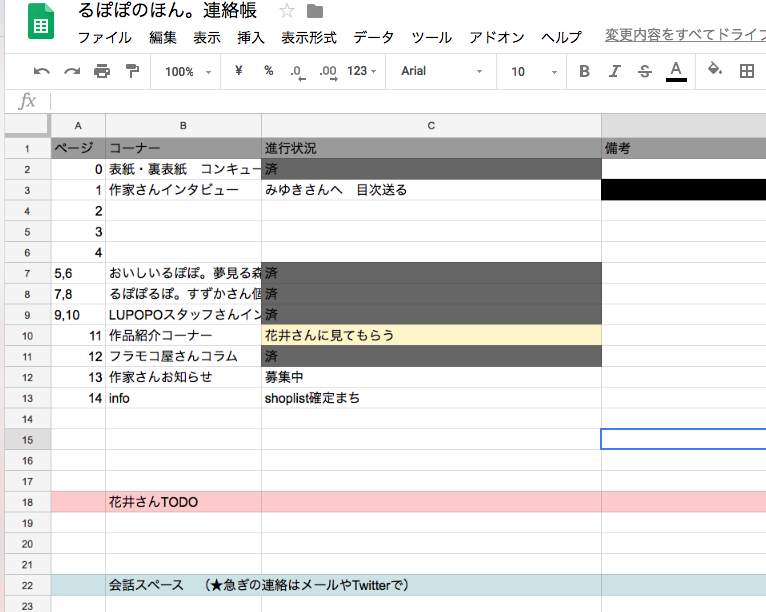This screenshot has height=612, width=766.
Task: Select cell 花井さんに見てもらう
Action: point(431,335)
